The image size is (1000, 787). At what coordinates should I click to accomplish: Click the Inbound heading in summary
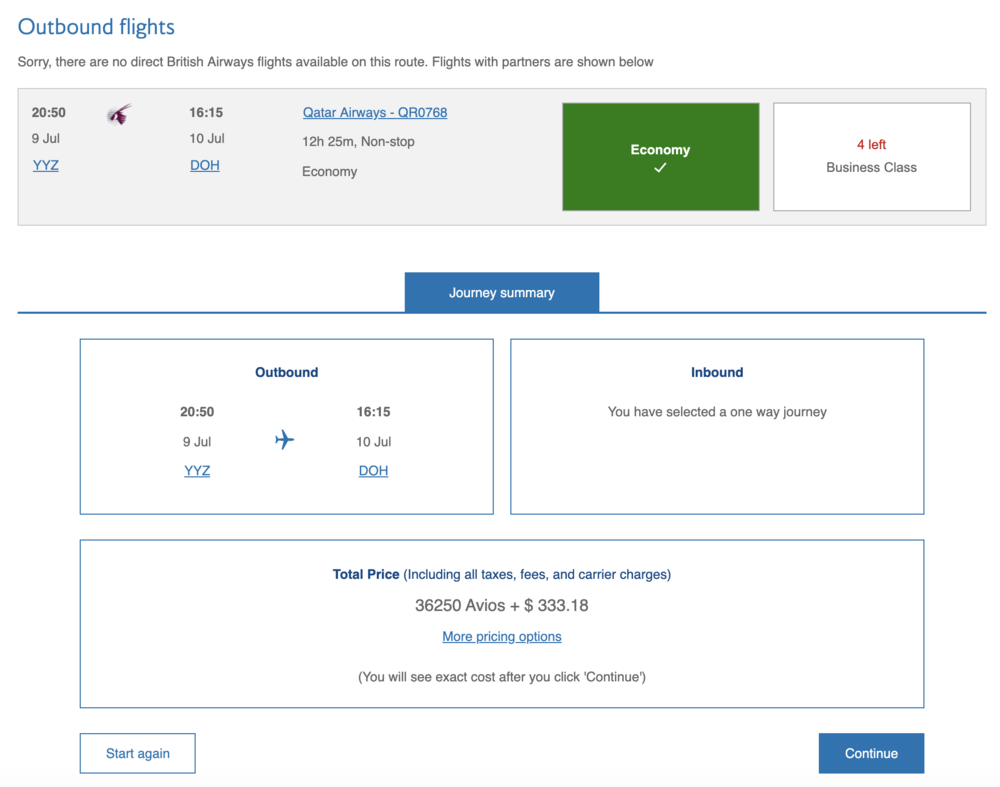point(717,372)
